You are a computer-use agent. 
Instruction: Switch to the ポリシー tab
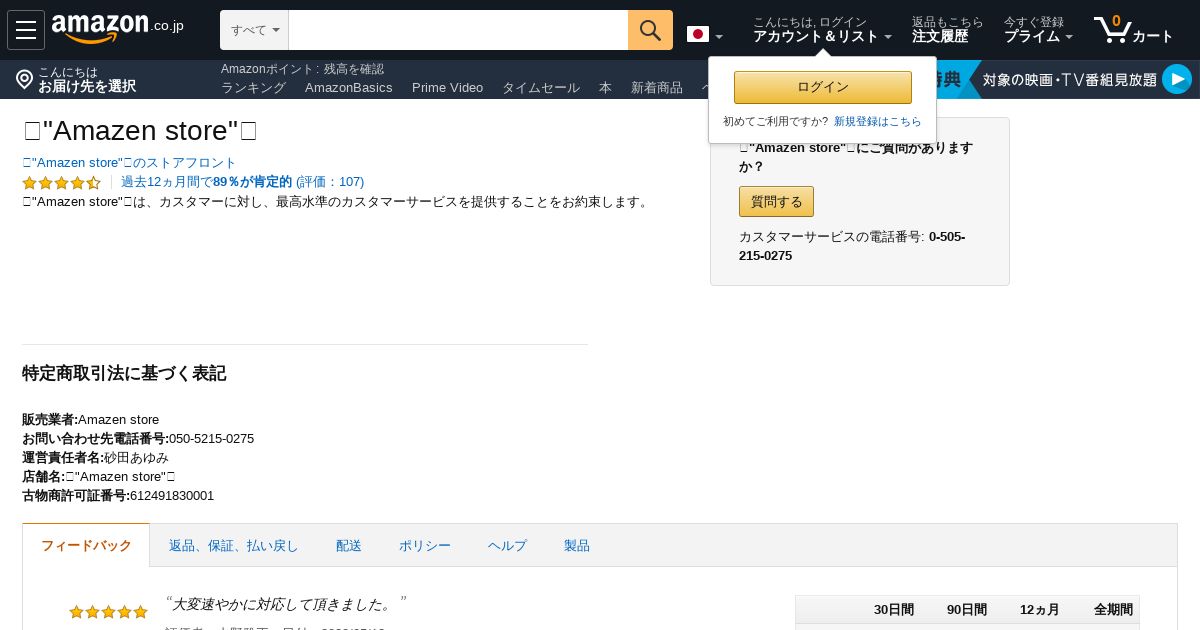click(x=425, y=545)
